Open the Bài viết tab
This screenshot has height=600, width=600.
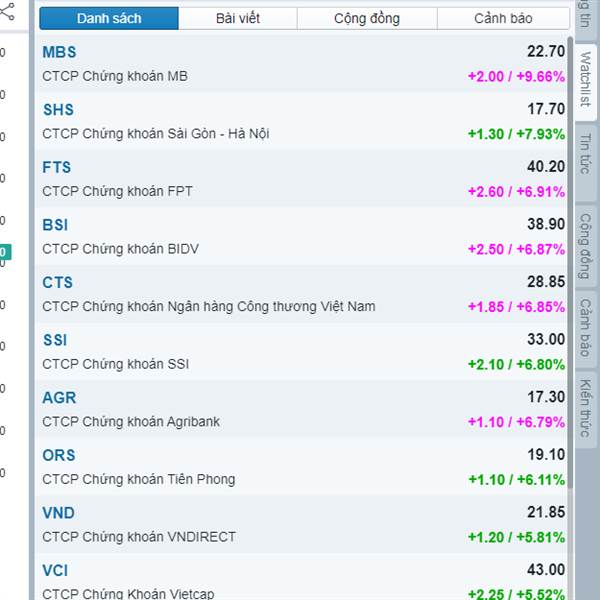238,18
